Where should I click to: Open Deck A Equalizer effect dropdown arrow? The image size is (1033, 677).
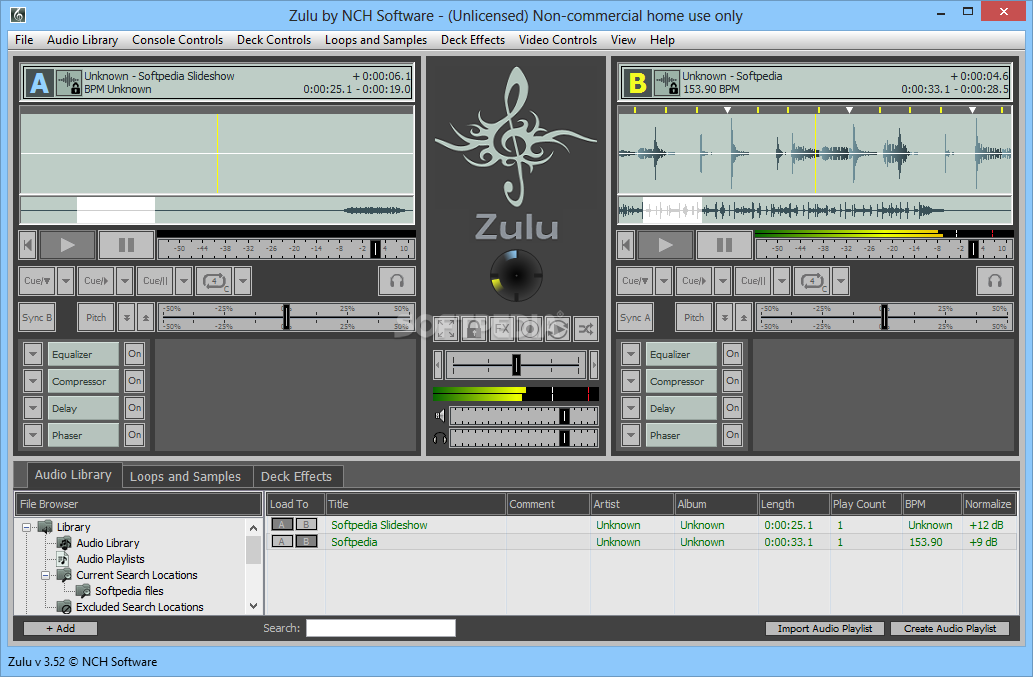point(33,354)
